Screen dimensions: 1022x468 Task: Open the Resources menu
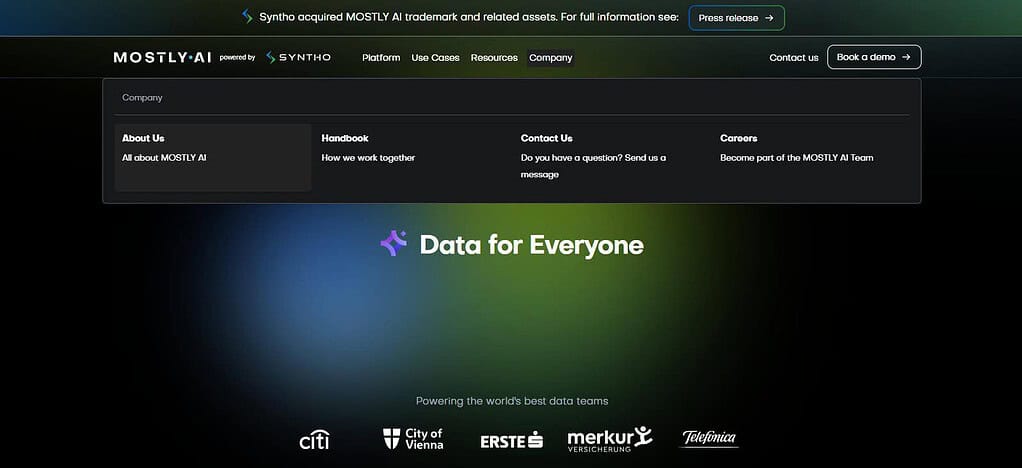494,57
